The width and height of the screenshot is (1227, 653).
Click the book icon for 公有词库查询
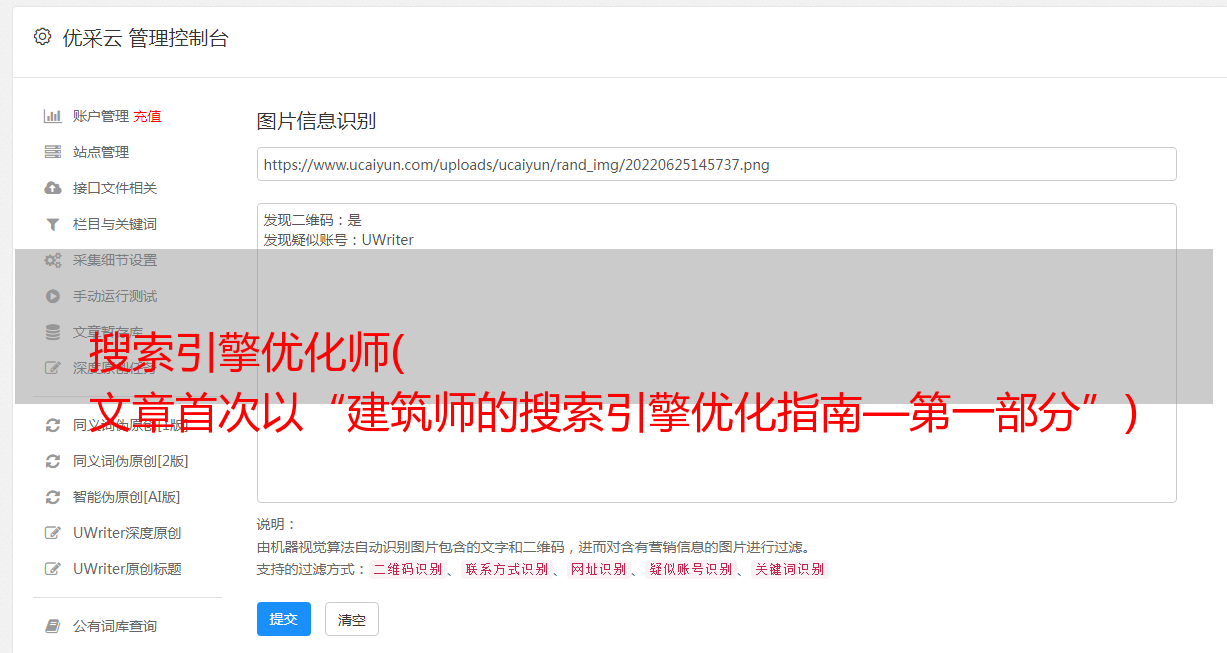53,626
